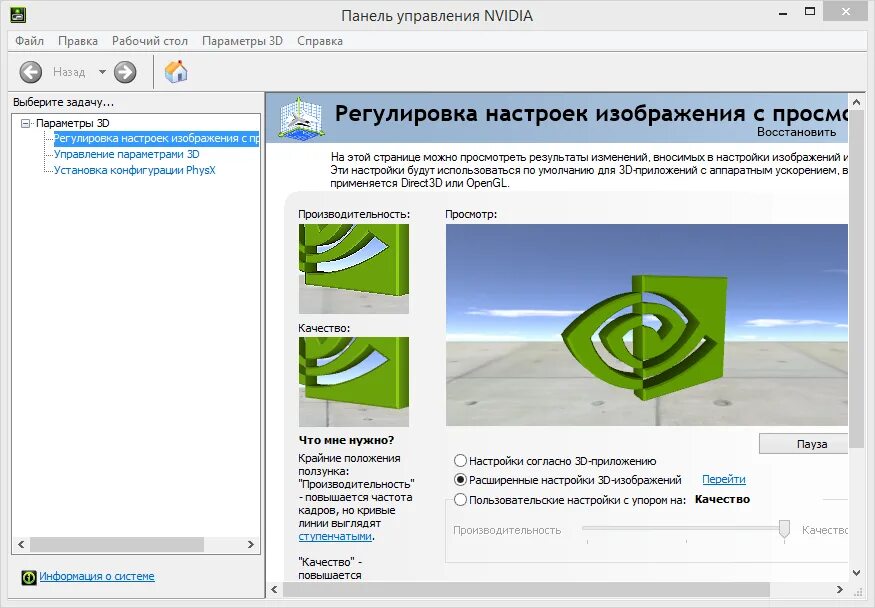Collapse the Параметры 3D tree node
The width and height of the screenshot is (875, 608).
[25, 123]
